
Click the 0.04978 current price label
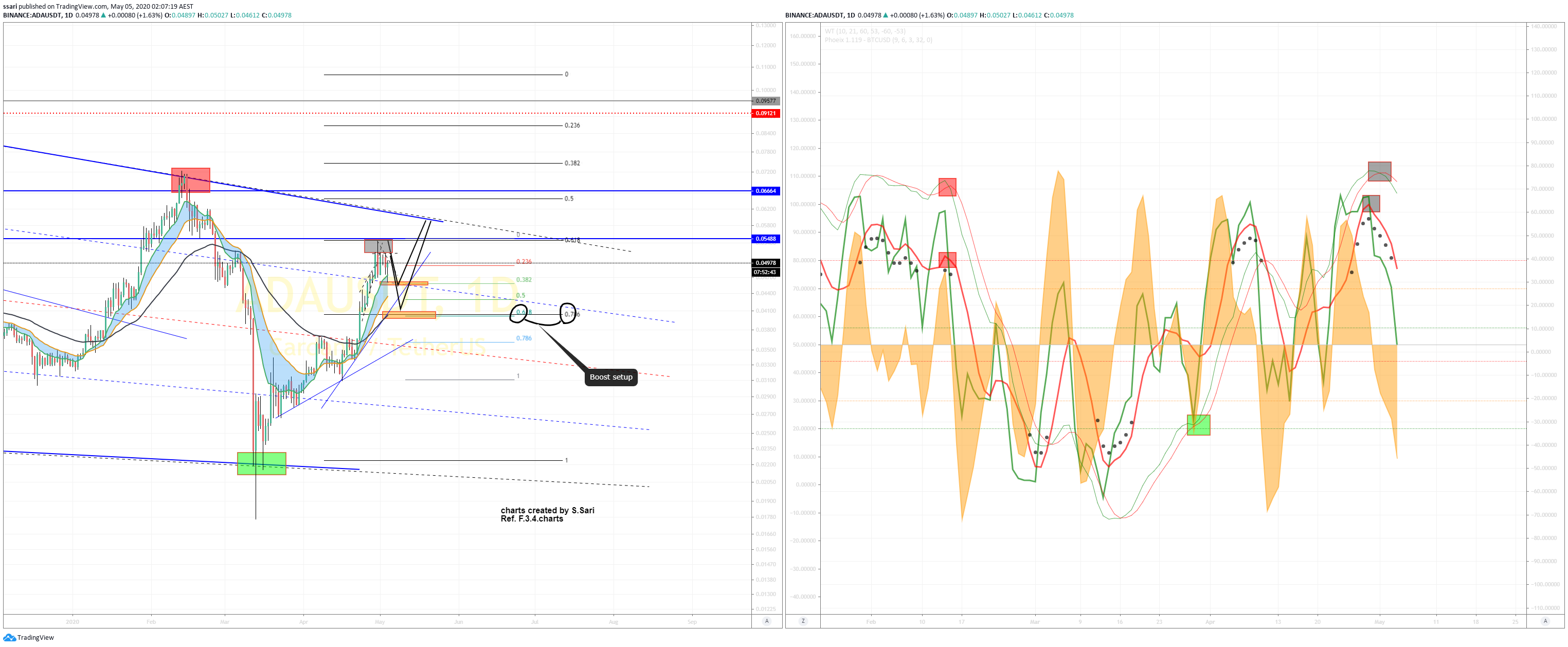pyautogui.click(x=766, y=263)
